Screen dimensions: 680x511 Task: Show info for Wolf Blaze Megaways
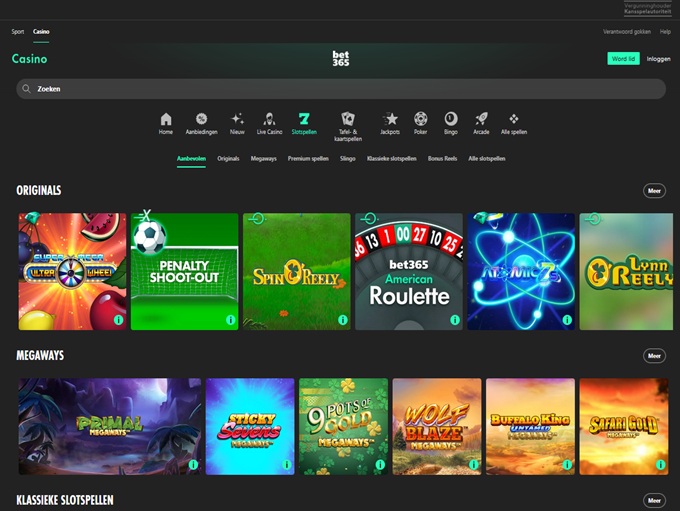[x=474, y=465]
